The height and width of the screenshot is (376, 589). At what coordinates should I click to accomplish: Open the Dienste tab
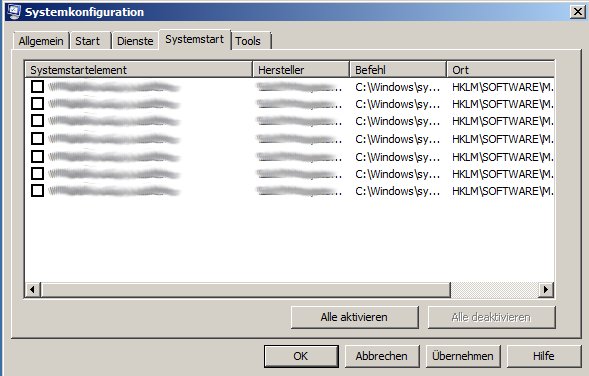pos(135,41)
